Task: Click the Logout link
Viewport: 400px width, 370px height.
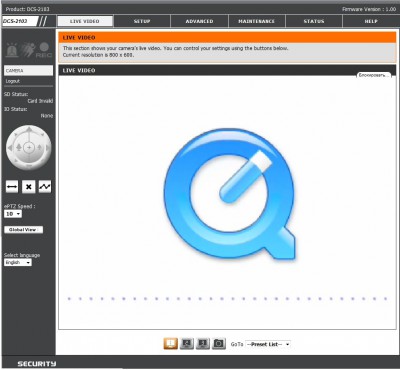Action: [13, 81]
